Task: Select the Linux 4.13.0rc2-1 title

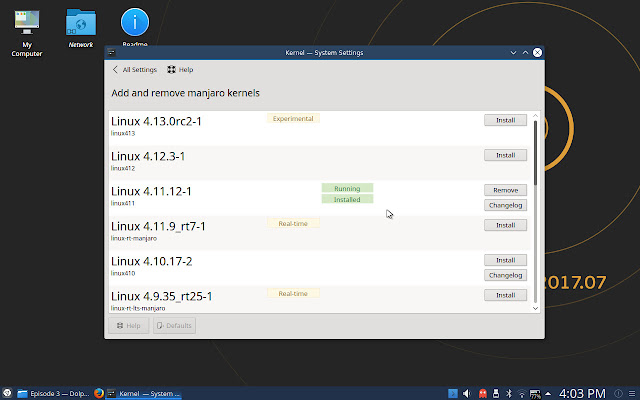Action: click(156, 121)
